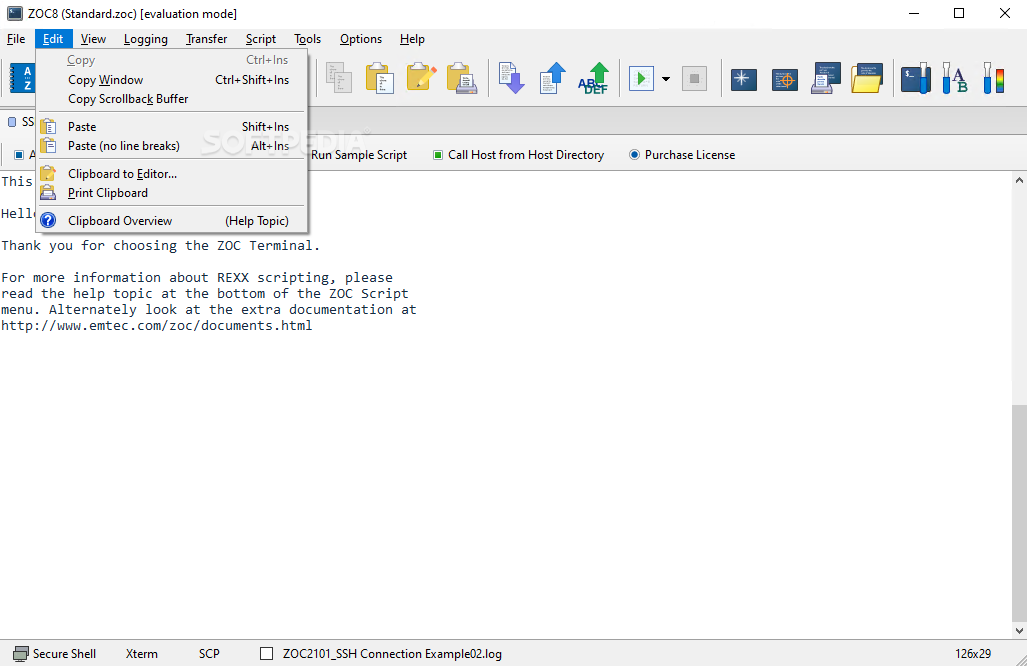Image resolution: width=1027 pixels, height=666 pixels.
Task: Click the disabled Copy menu entry
Action: click(172, 60)
